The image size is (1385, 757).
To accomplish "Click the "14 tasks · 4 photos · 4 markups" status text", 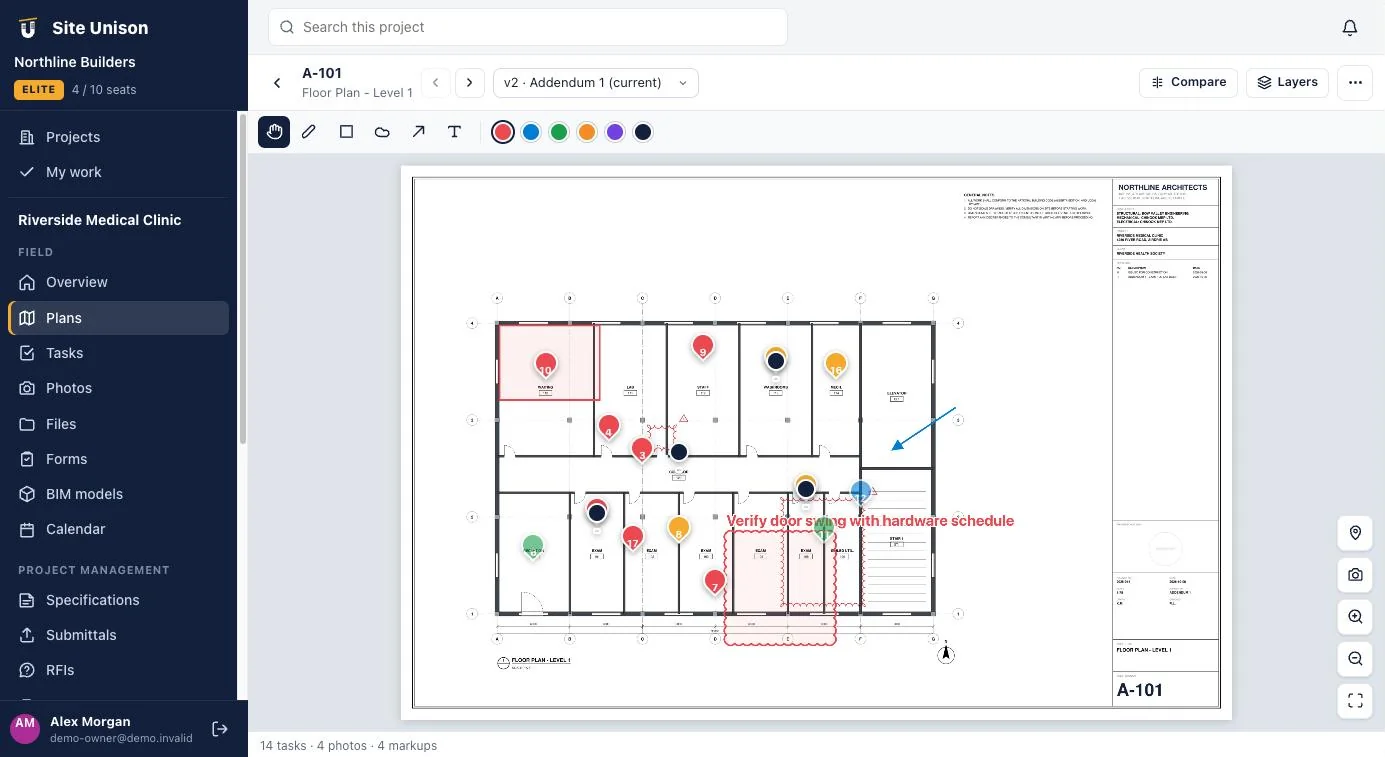I will [x=348, y=745].
